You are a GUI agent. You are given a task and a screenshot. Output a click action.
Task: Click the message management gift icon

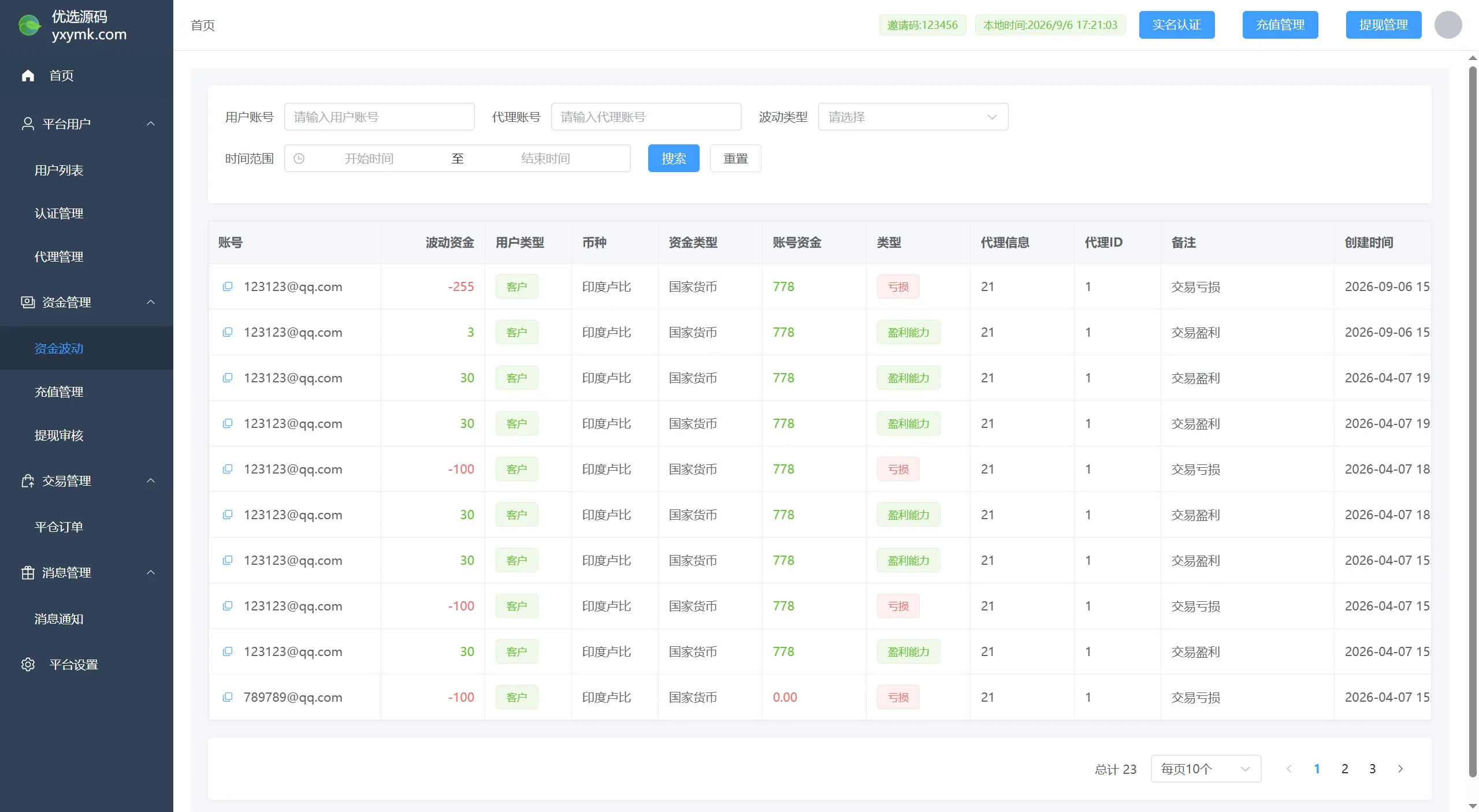coord(28,572)
